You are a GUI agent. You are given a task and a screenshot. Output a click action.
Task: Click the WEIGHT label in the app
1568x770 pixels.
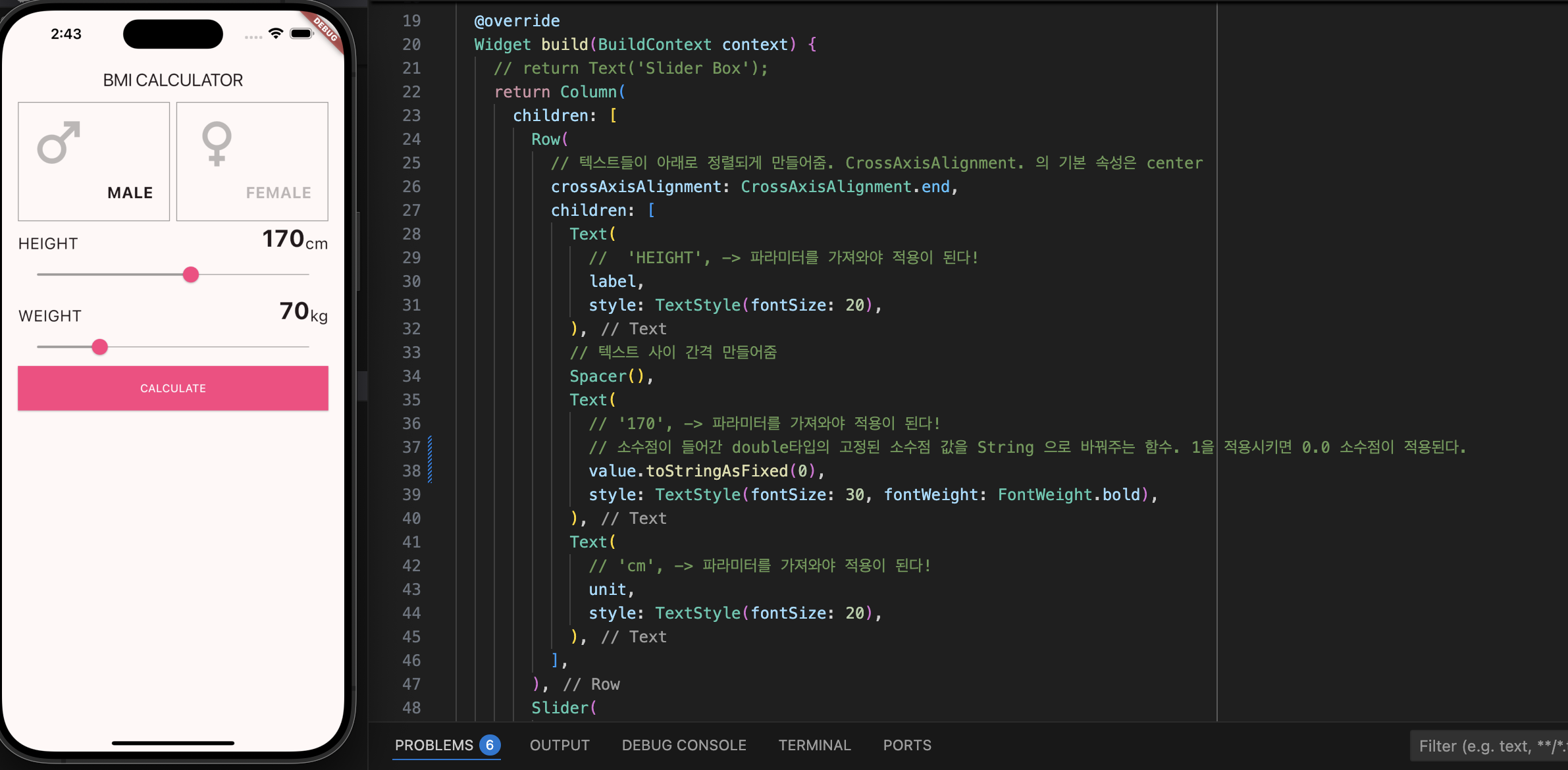click(x=50, y=316)
